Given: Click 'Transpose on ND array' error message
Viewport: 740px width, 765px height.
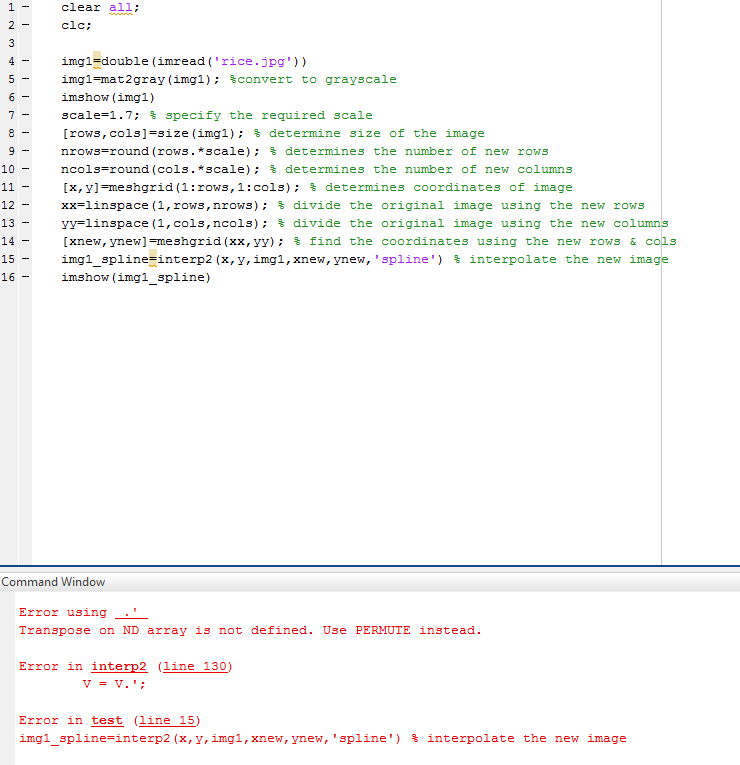Looking at the screenshot, I should coord(250,630).
